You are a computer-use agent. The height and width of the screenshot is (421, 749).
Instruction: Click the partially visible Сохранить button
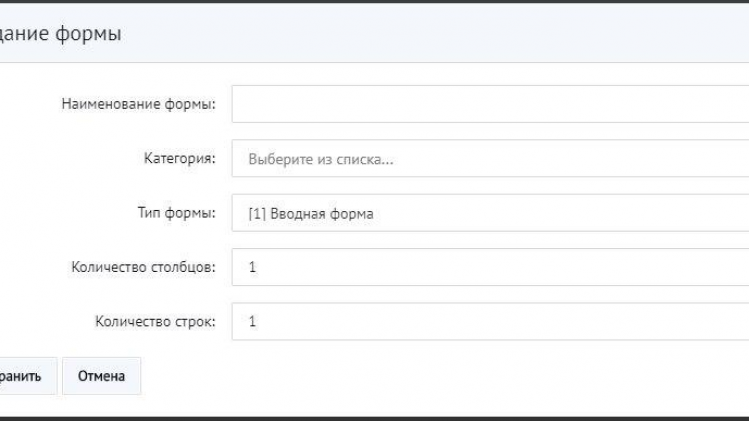click(x=26, y=376)
